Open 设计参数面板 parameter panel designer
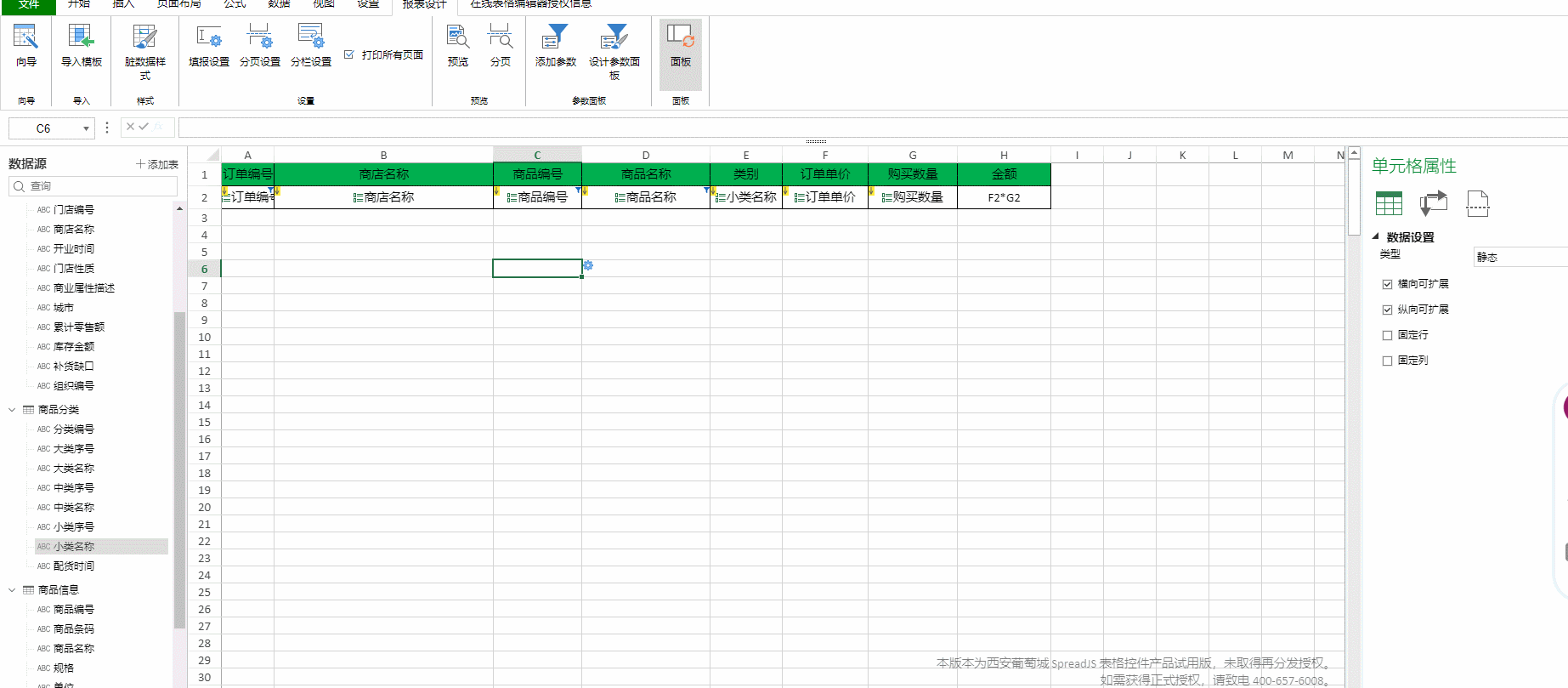 pos(614,53)
